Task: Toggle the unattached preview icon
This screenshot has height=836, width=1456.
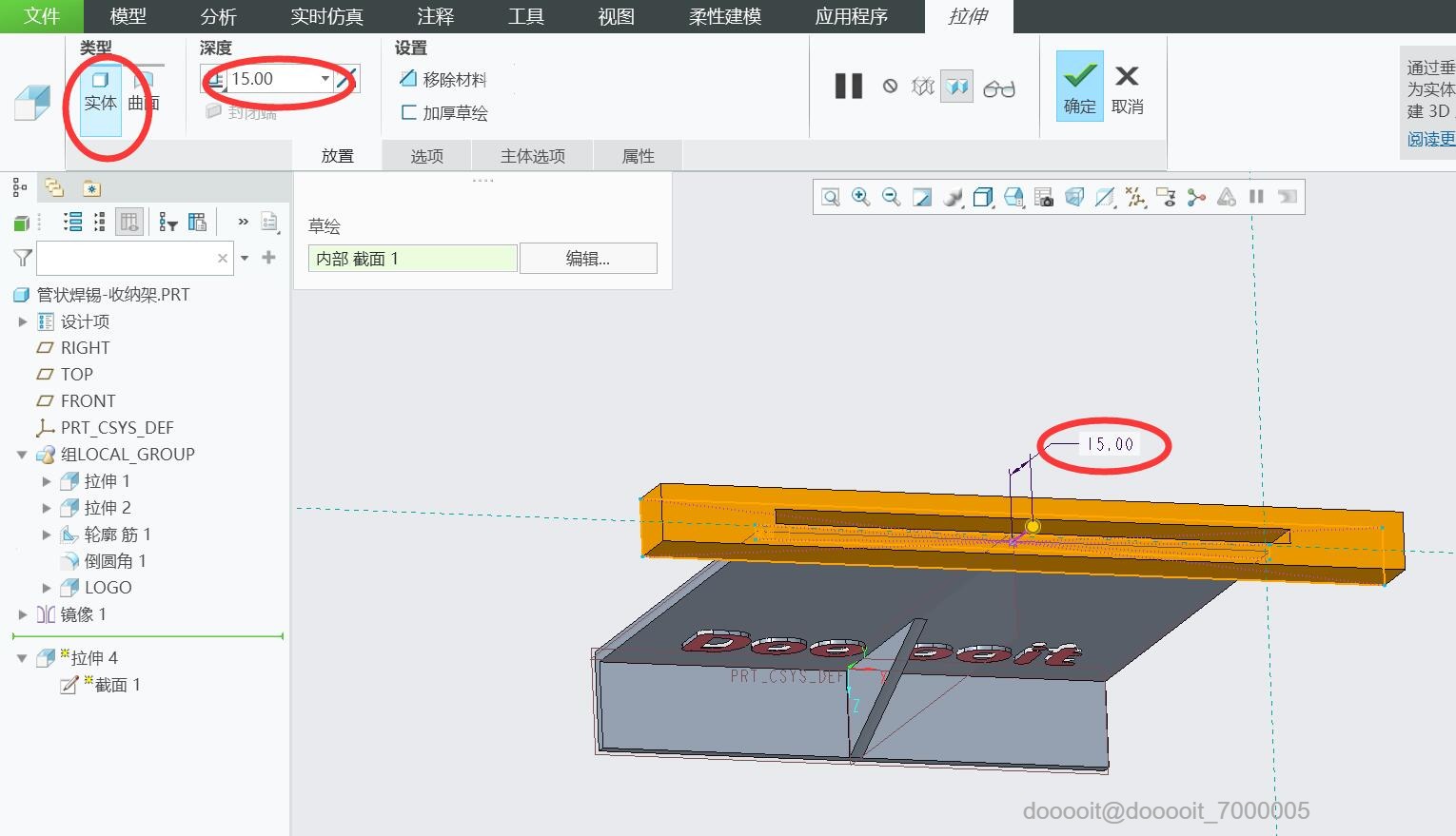Action: (923, 87)
